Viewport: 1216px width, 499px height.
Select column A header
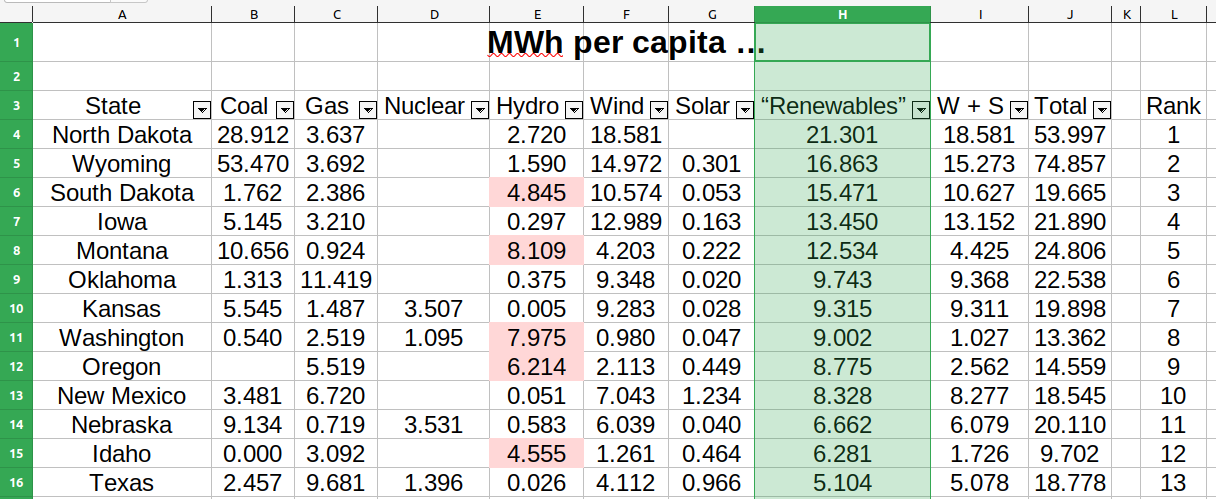click(122, 15)
